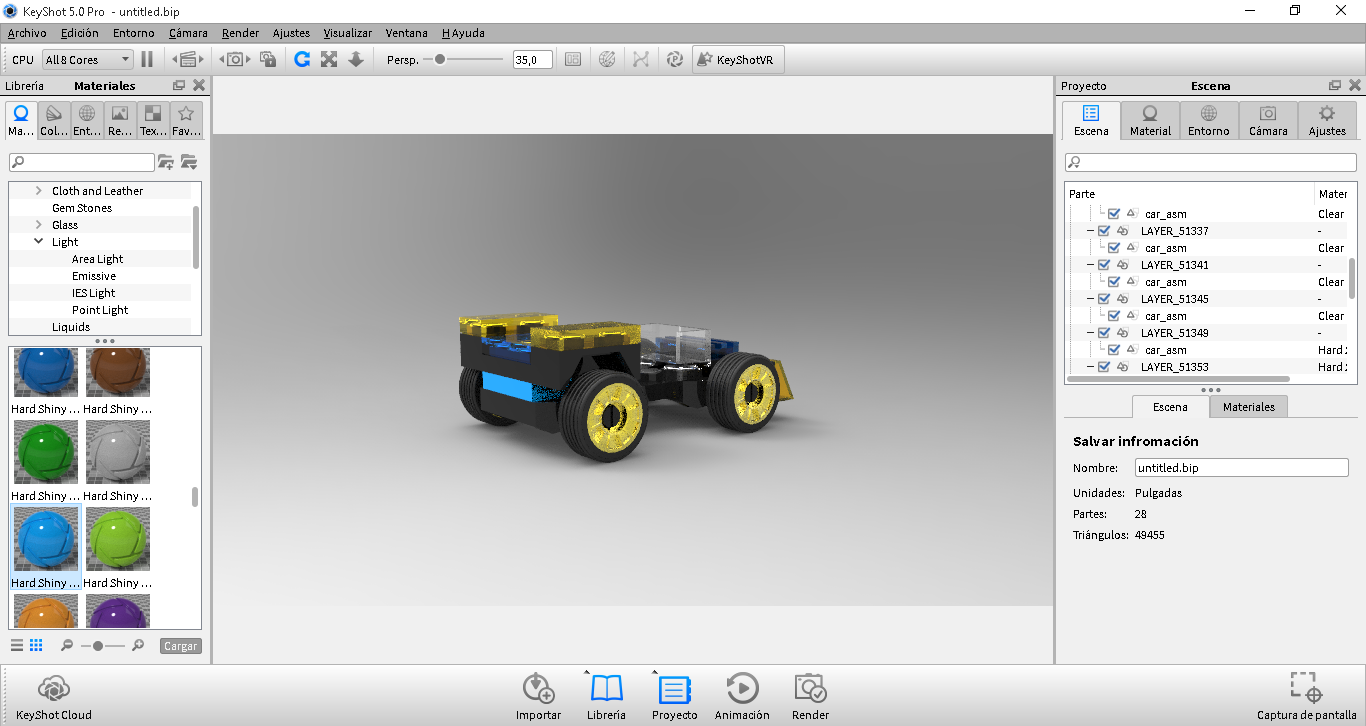Click the Nombre field containing untitled.bip
Viewport: 1366px width, 726px height.
(x=1242, y=468)
